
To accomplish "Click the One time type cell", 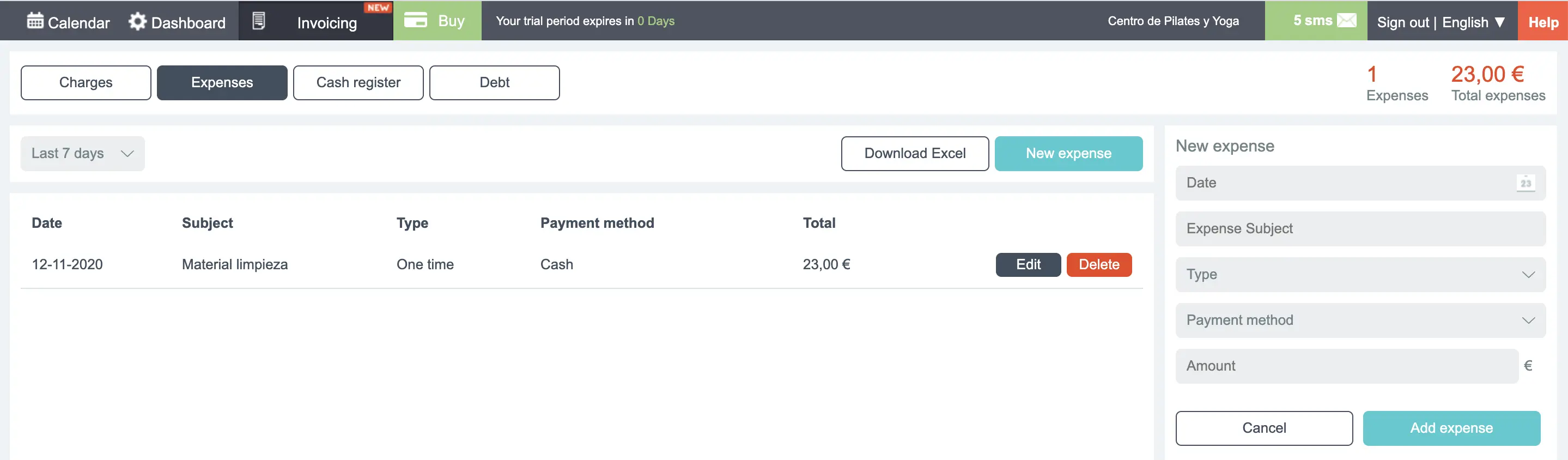I will coord(425,264).
